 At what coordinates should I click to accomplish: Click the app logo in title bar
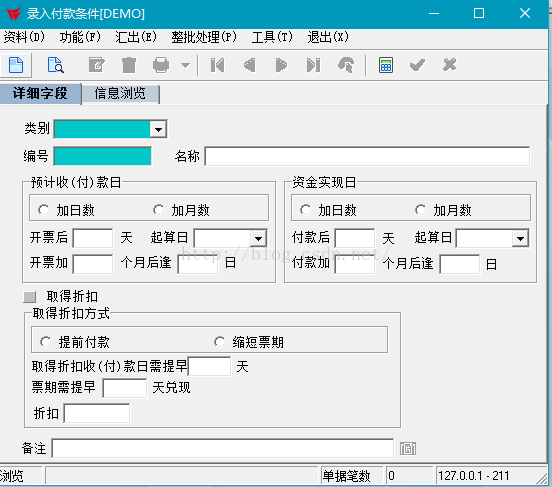[14, 14]
